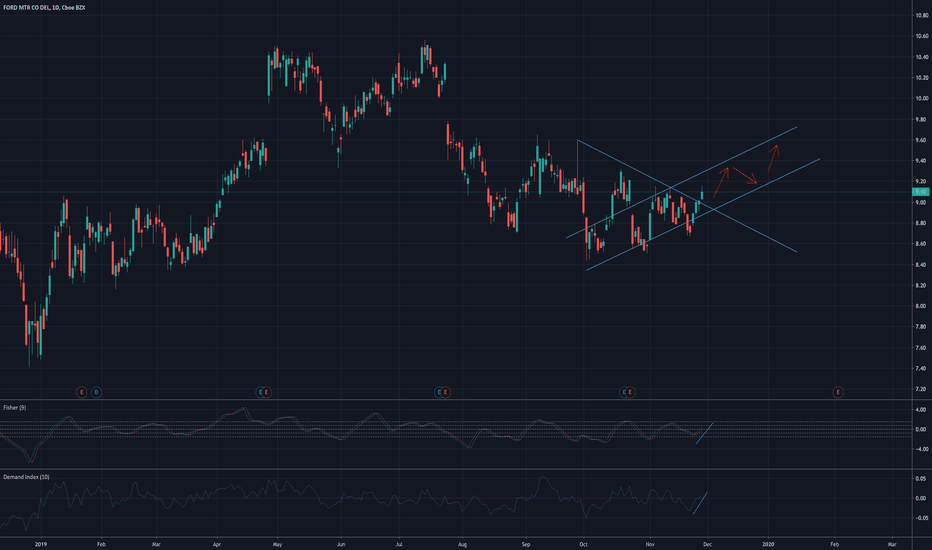Click the 8.20 price axis label

pos(922,285)
